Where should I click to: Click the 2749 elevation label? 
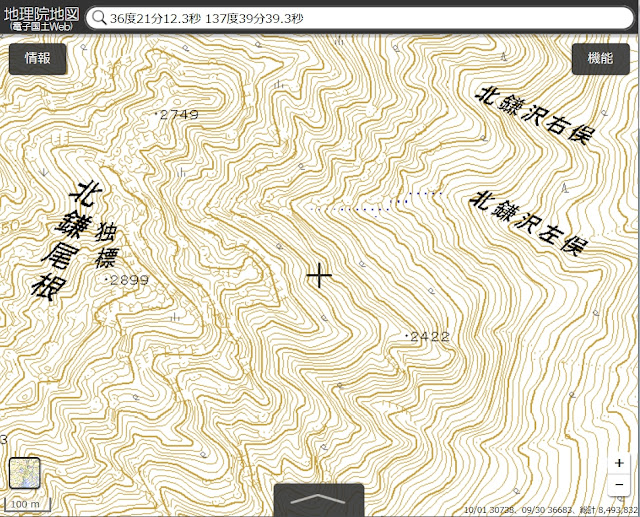click(177, 115)
